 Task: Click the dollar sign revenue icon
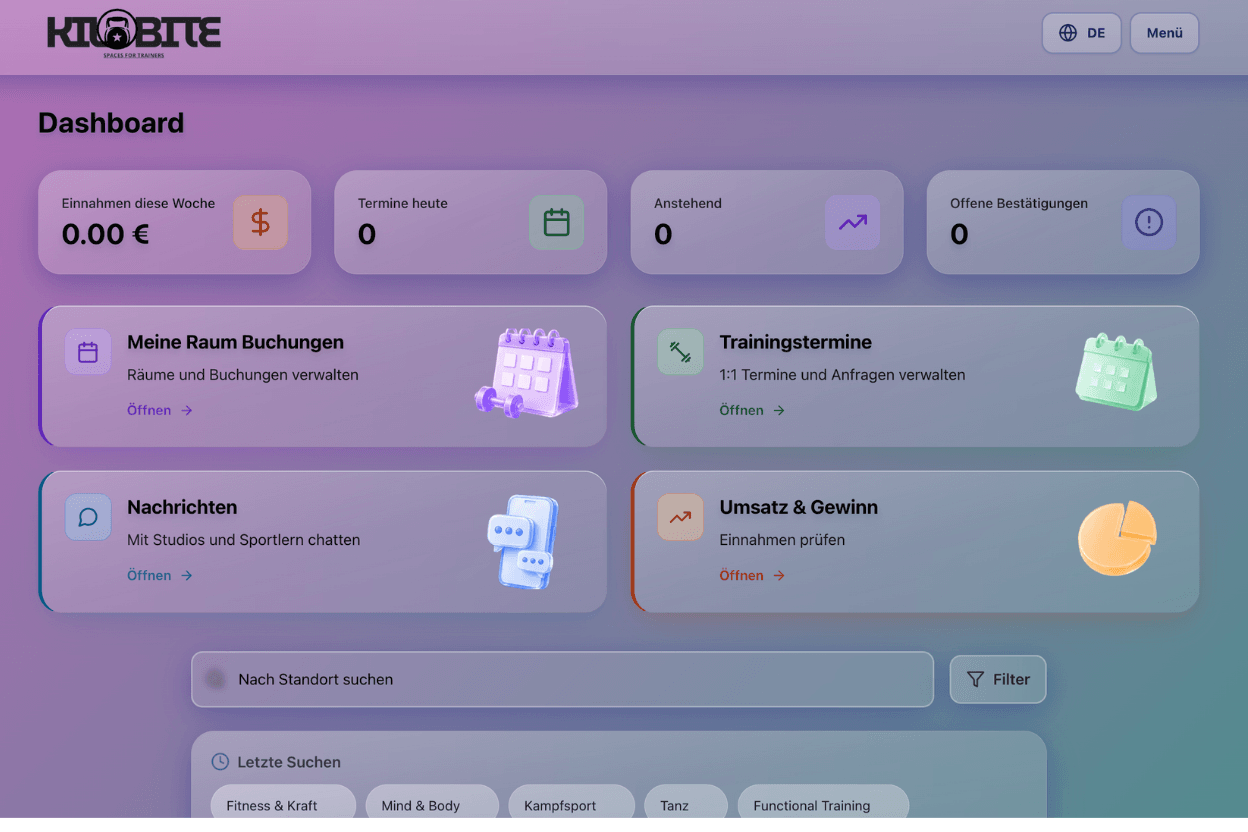click(x=260, y=222)
